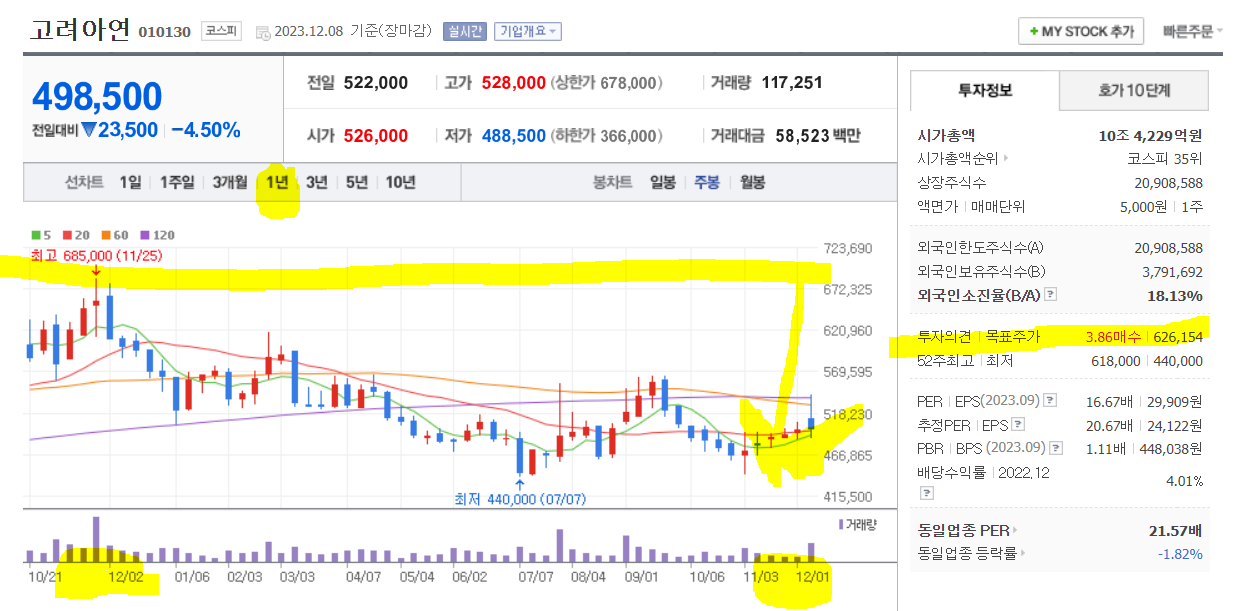The image size is (1249, 611).
Task: Click the stock code 010130
Action: pos(163,32)
